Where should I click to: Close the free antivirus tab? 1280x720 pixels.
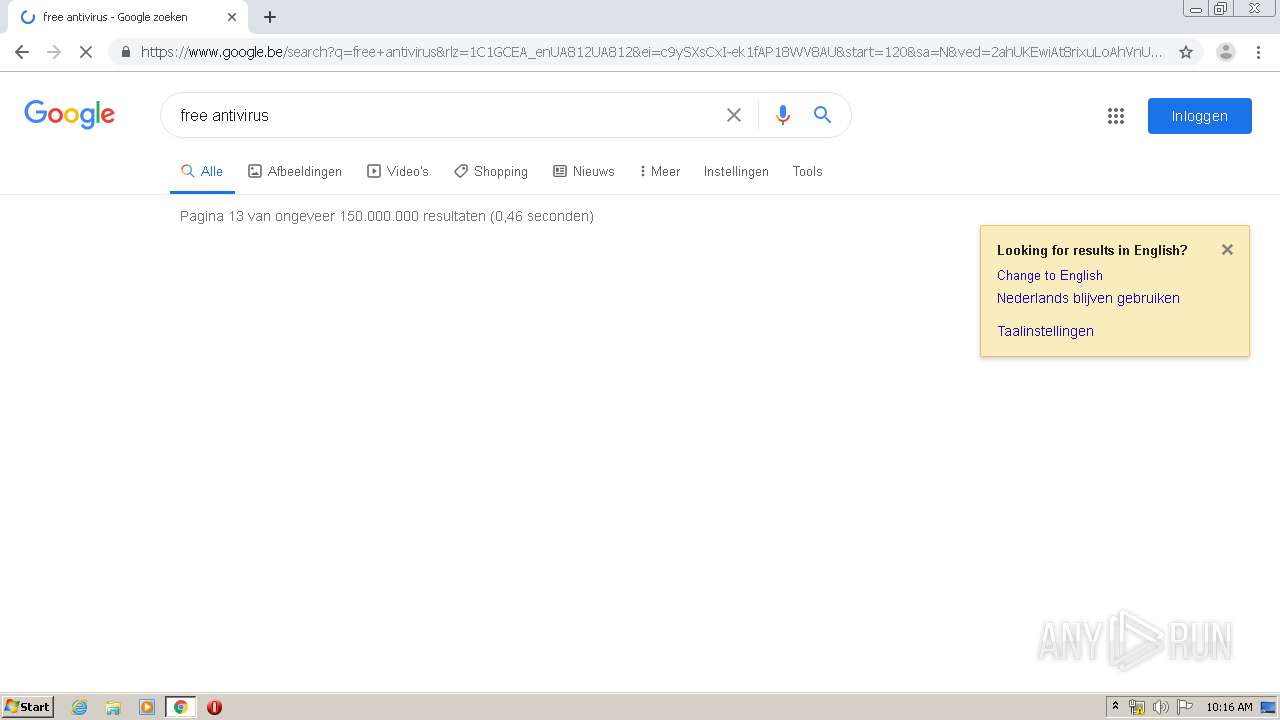click(x=232, y=17)
